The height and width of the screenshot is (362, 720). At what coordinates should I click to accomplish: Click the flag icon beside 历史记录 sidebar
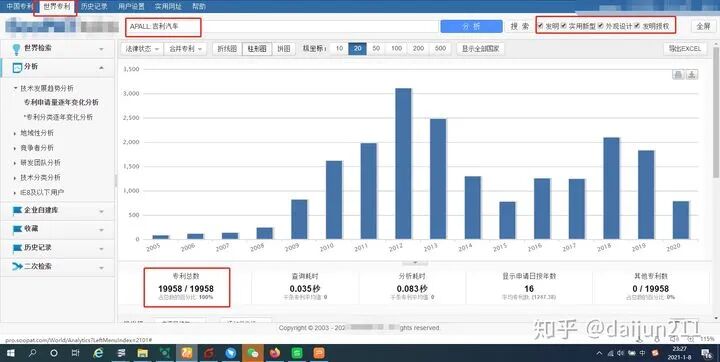(17, 248)
